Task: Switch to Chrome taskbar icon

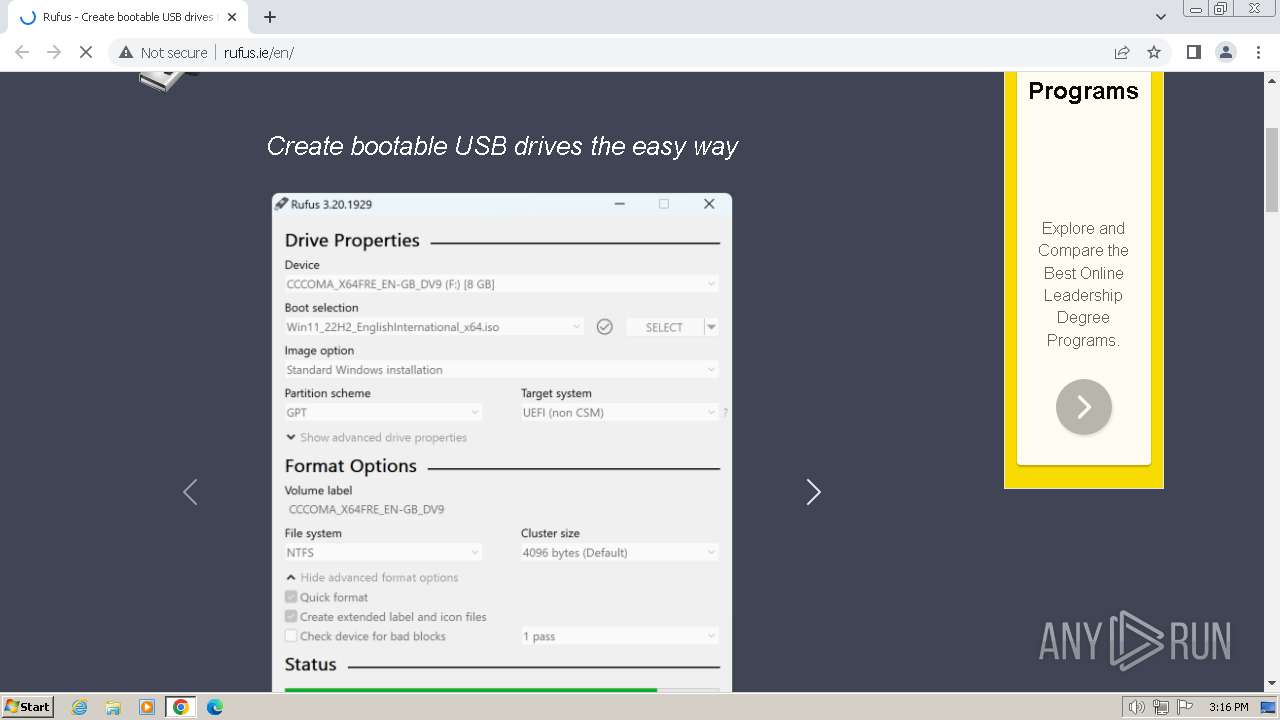Action: [180, 707]
